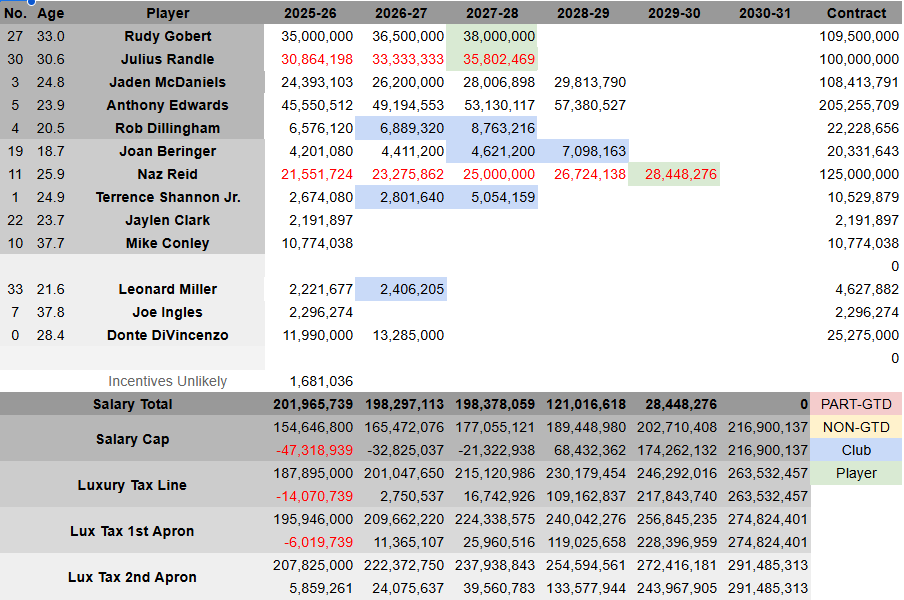Select the Player column header

pyautogui.click(x=168, y=13)
